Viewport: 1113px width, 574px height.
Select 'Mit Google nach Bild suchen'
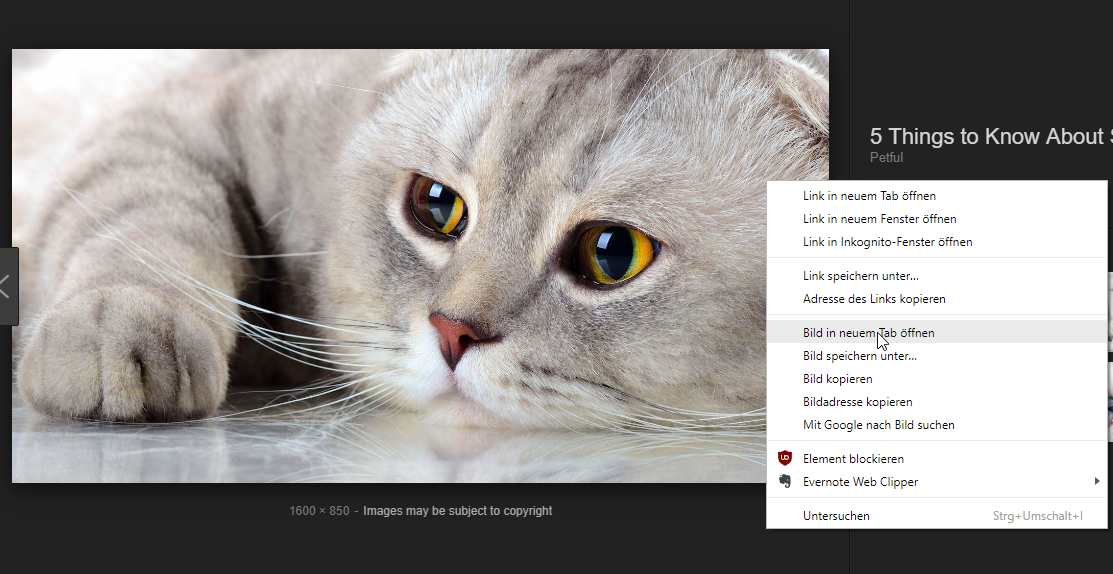tap(878, 425)
